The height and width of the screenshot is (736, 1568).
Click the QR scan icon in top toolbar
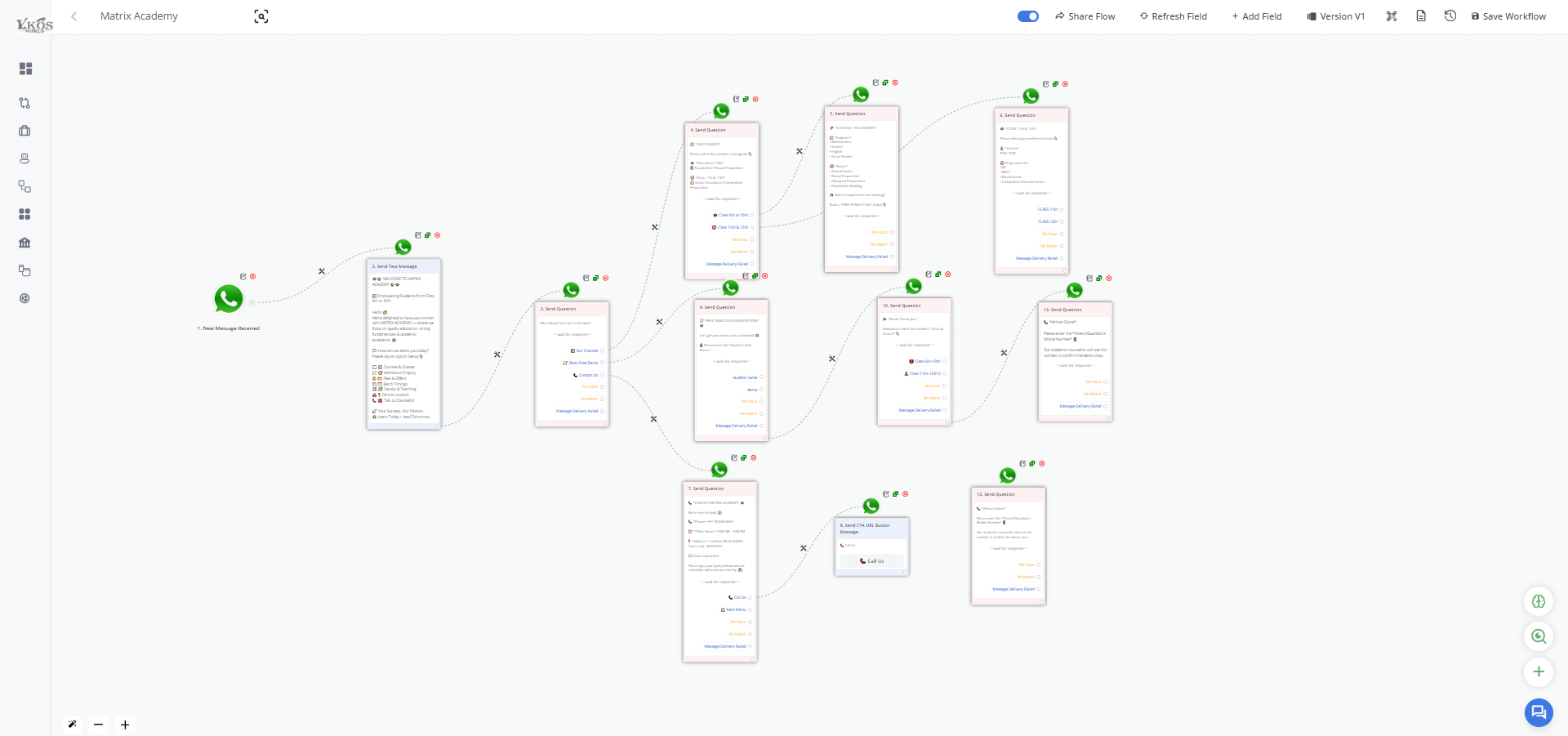coord(1392,16)
